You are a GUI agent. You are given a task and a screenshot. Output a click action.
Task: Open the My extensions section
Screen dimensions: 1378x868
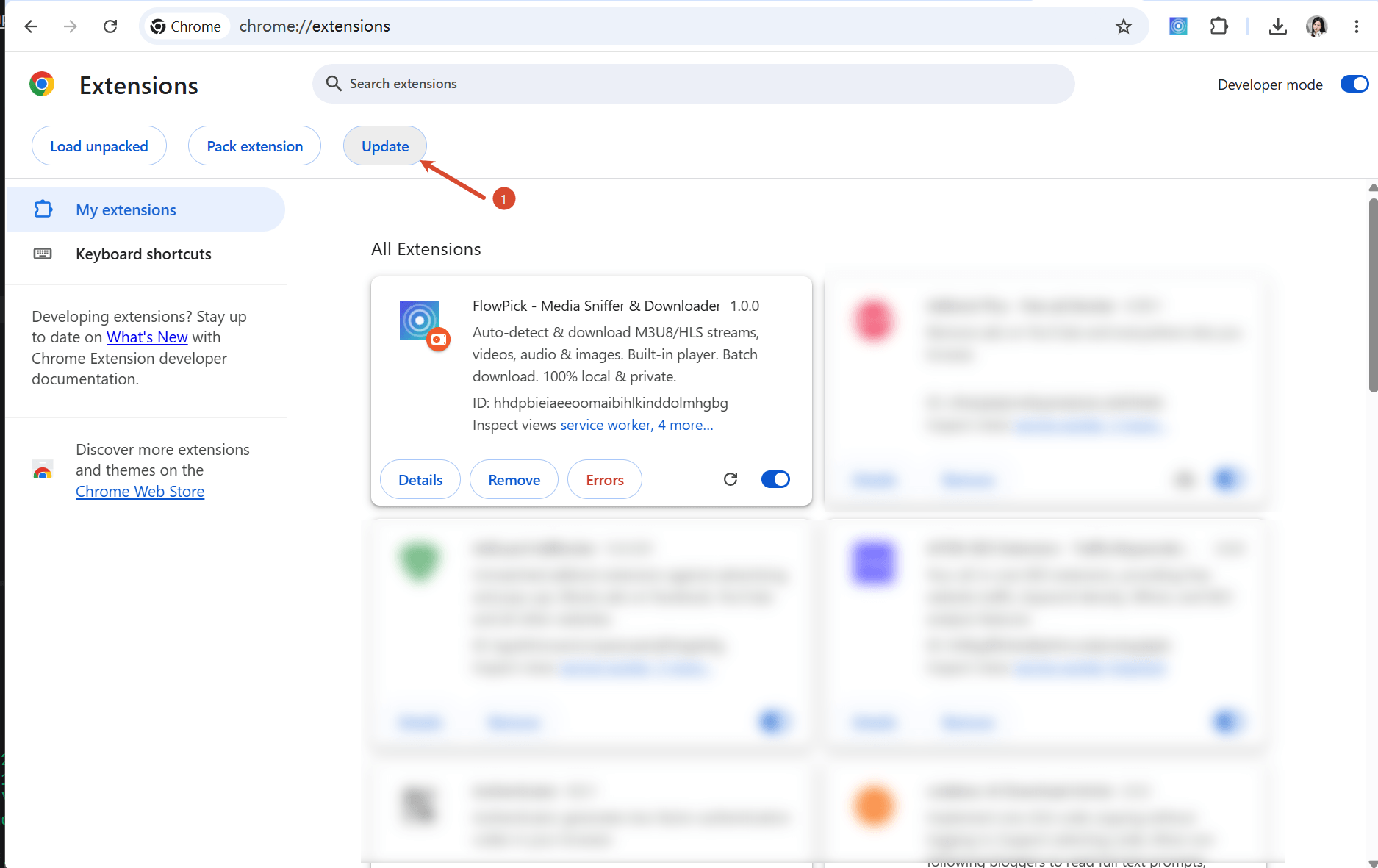pyautogui.click(x=146, y=209)
